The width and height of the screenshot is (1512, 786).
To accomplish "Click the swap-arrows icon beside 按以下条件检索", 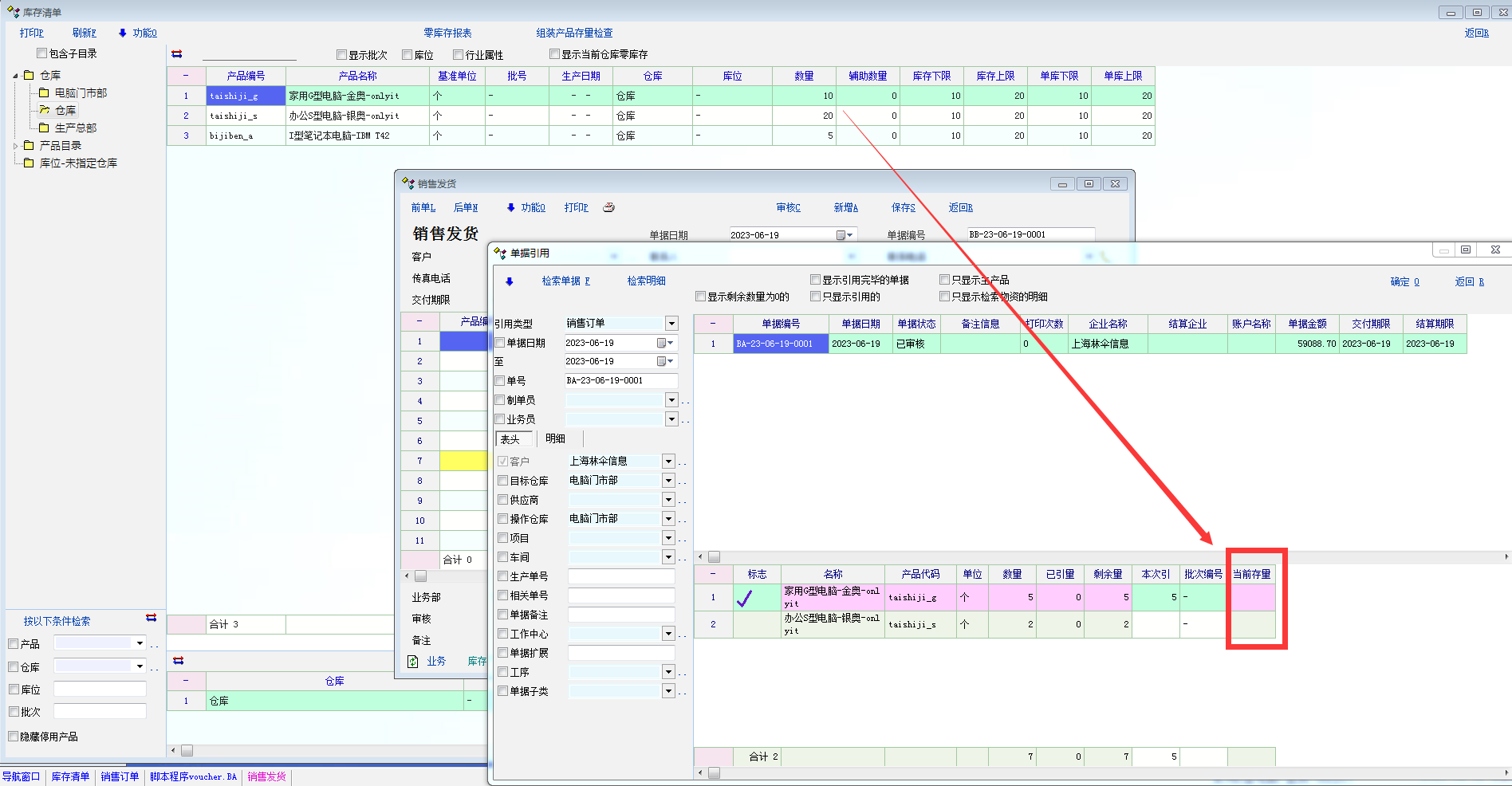I will [x=152, y=619].
